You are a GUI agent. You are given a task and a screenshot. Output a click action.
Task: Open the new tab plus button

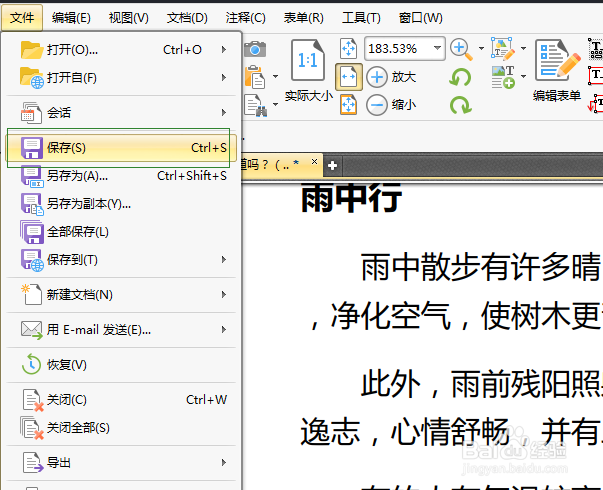pyautogui.click(x=333, y=166)
